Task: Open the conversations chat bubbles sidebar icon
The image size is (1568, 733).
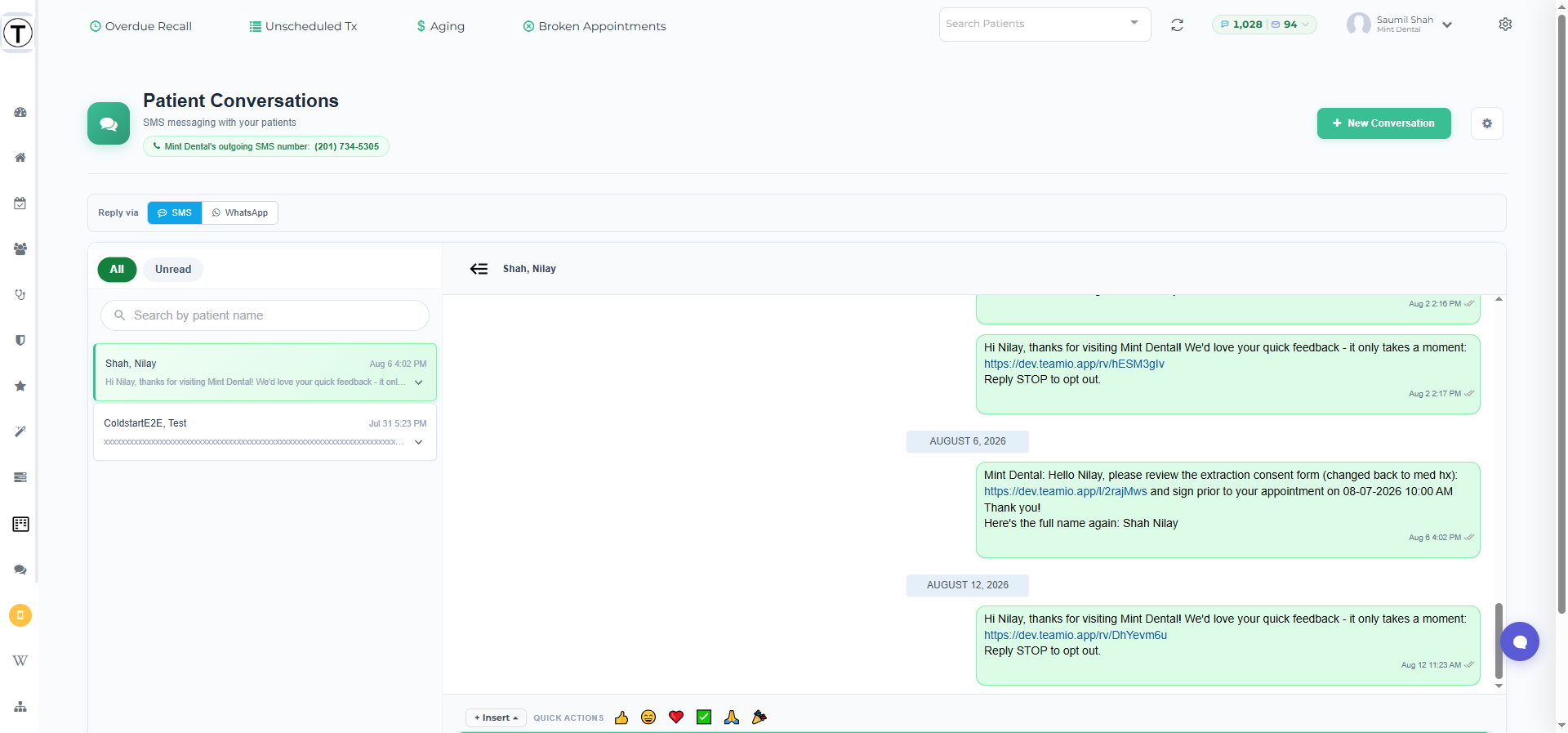Action: pyautogui.click(x=20, y=570)
